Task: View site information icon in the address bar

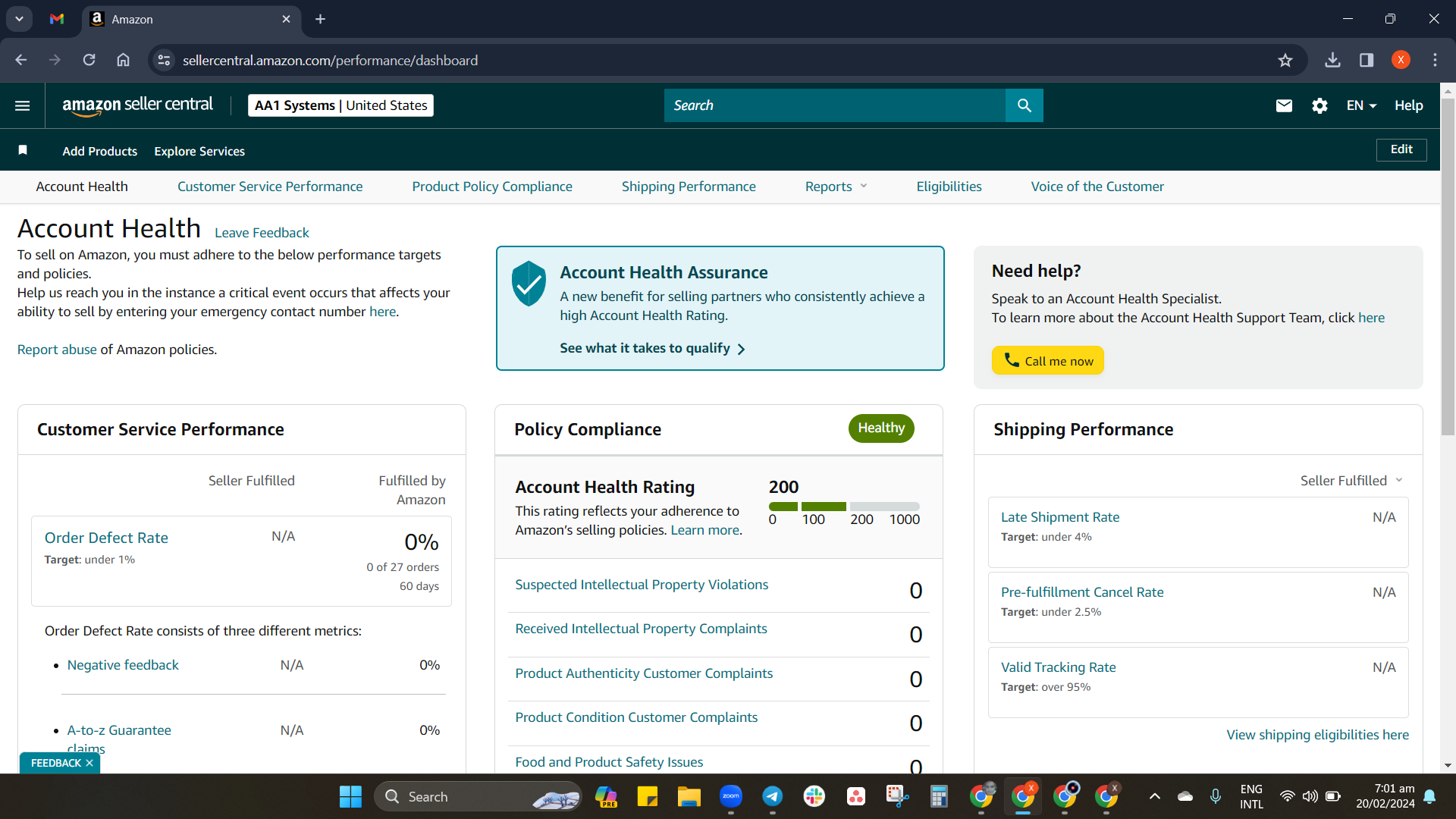Action: (x=164, y=60)
